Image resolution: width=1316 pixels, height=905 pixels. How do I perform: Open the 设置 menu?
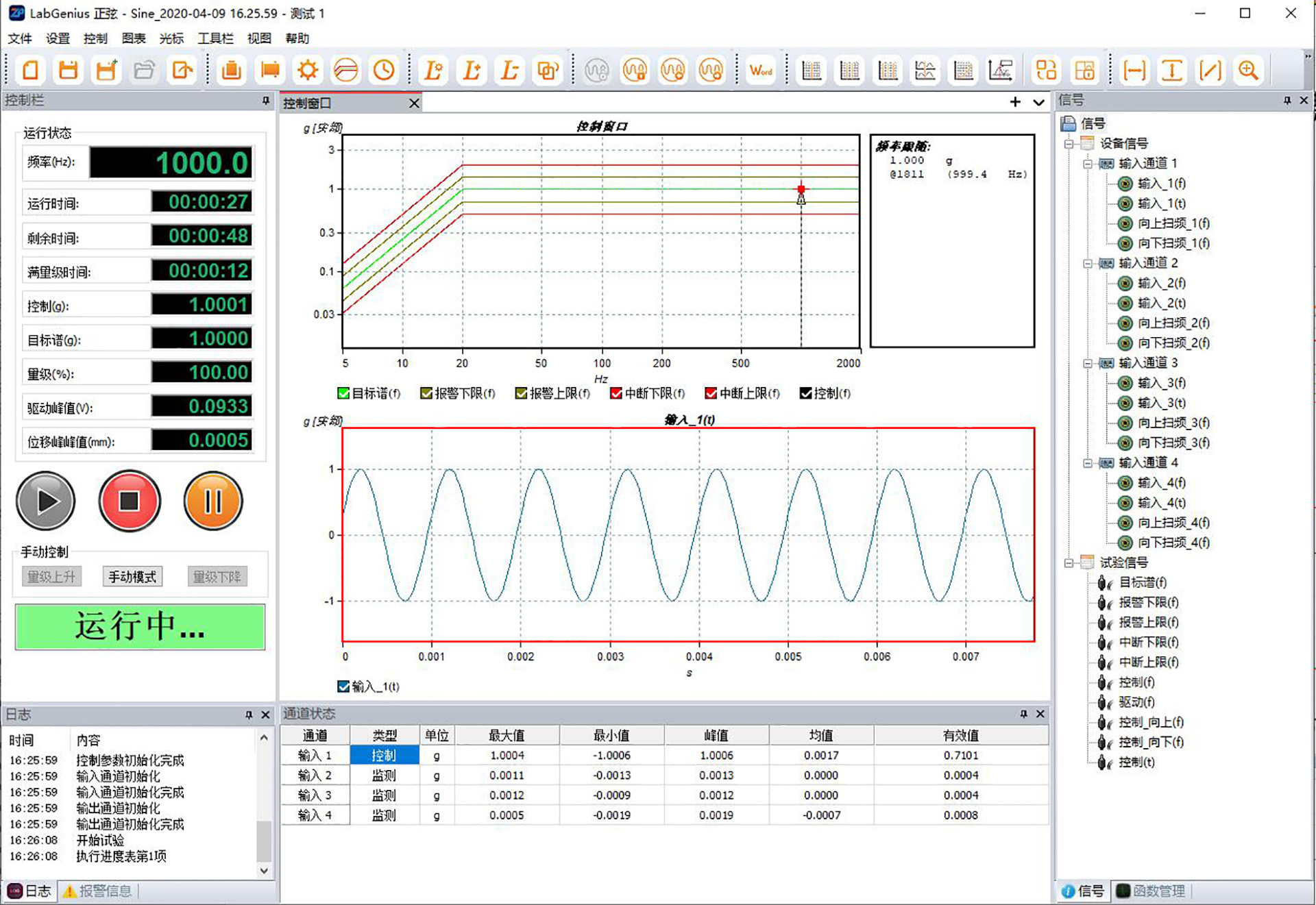click(x=58, y=38)
